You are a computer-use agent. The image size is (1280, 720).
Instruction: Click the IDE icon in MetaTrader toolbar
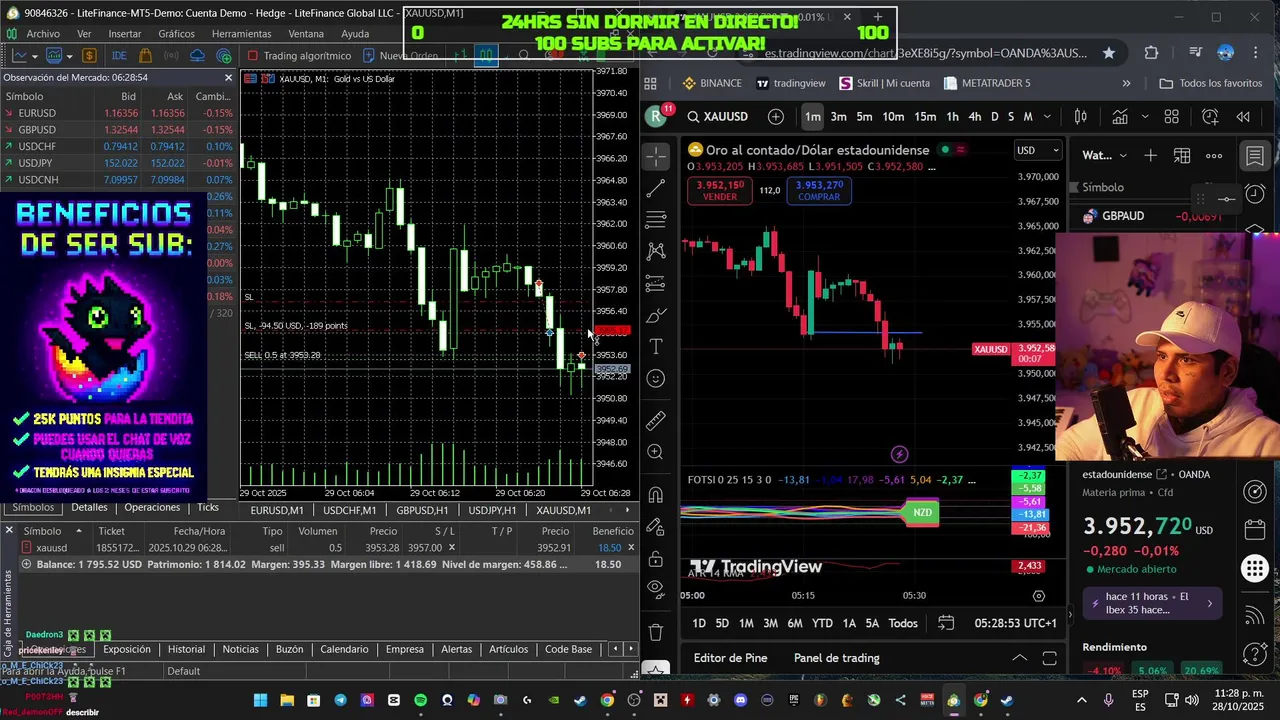(119, 56)
